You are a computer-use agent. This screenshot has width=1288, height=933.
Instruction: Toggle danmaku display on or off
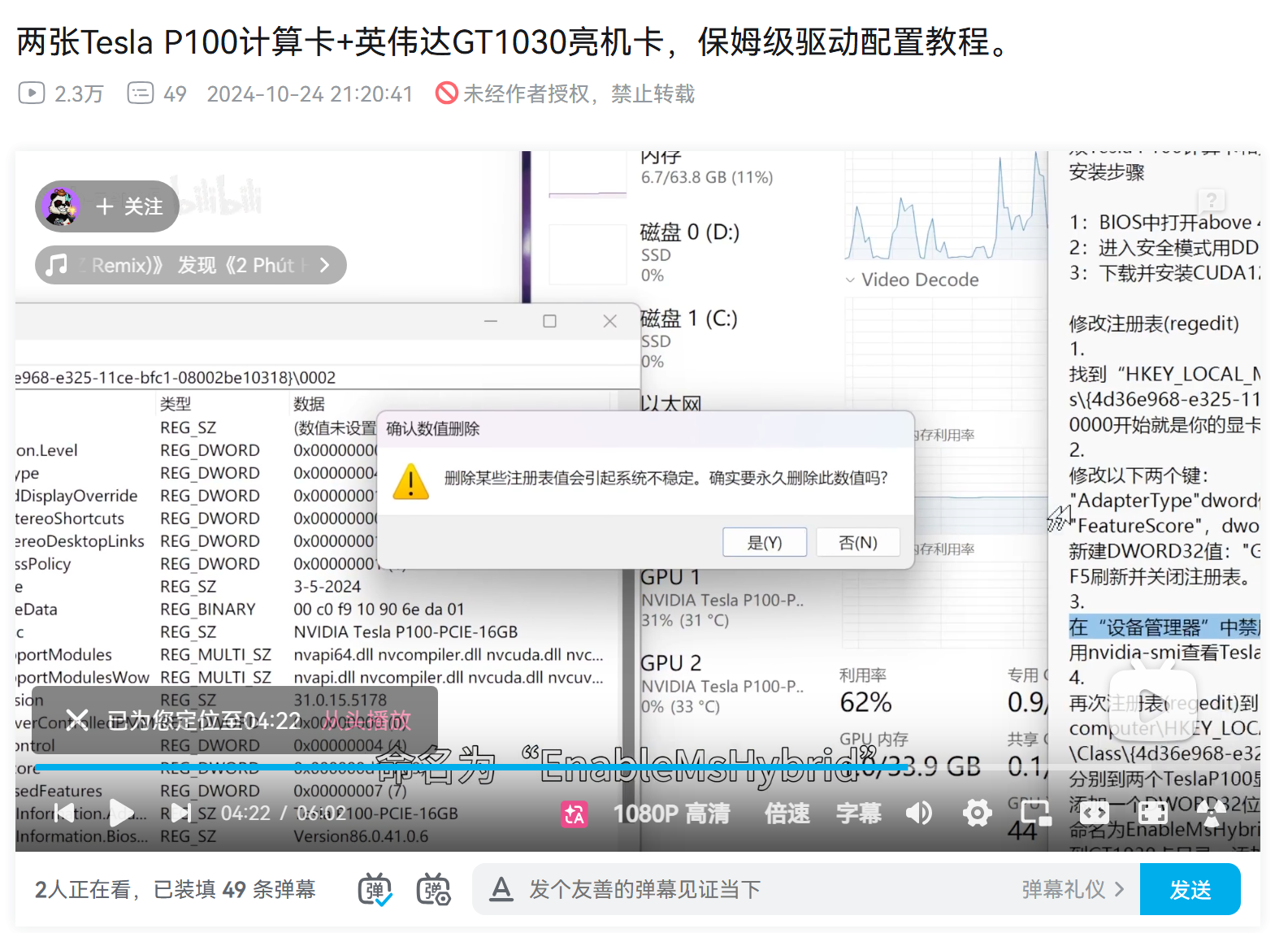tap(375, 890)
